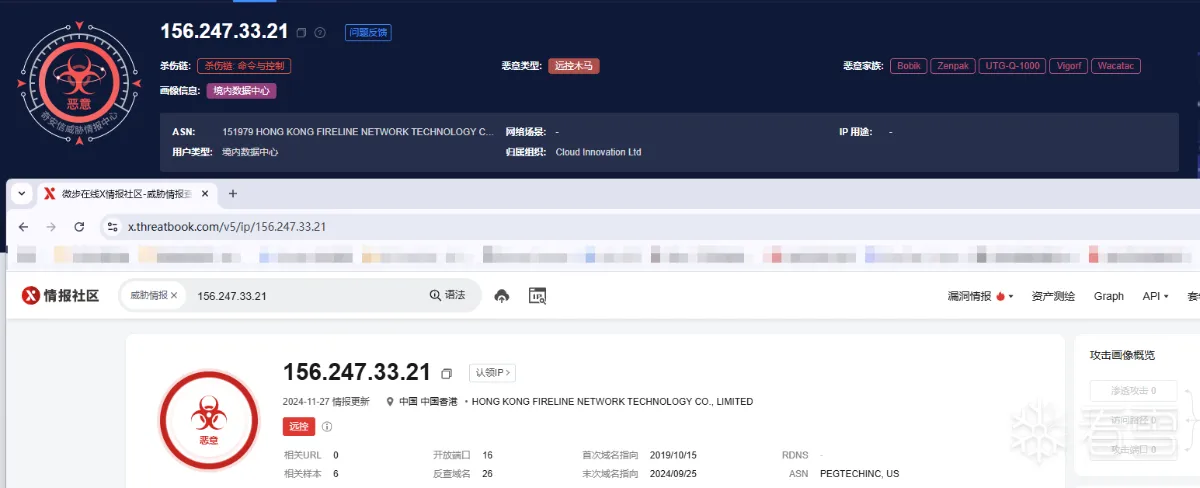This screenshot has width=1200, height=488.
Task: Open 语法 search syntax help
Action: pyautogui.click(x=448, y=296)
